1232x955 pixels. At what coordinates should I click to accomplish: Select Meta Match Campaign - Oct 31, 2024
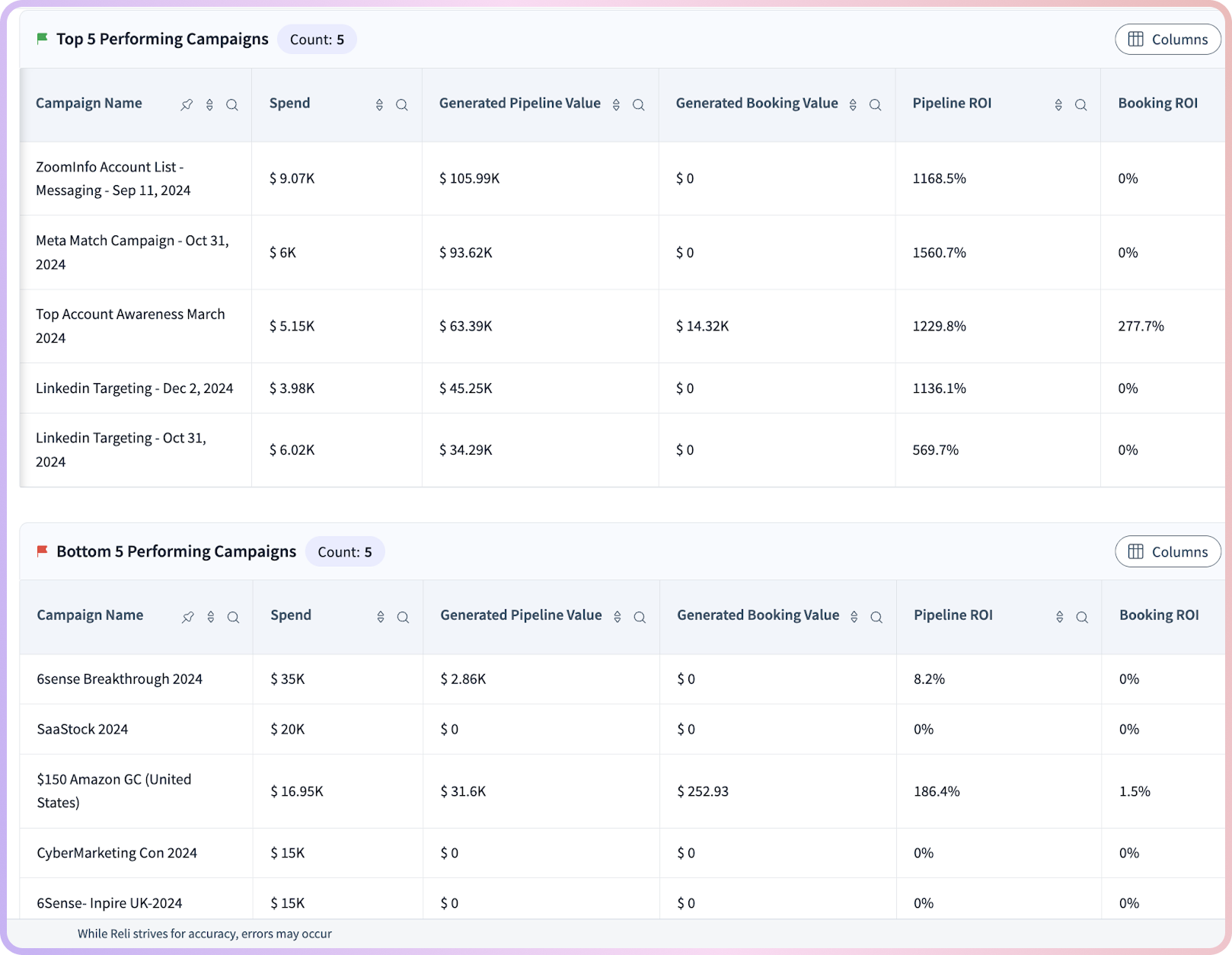tap(132, 252)
